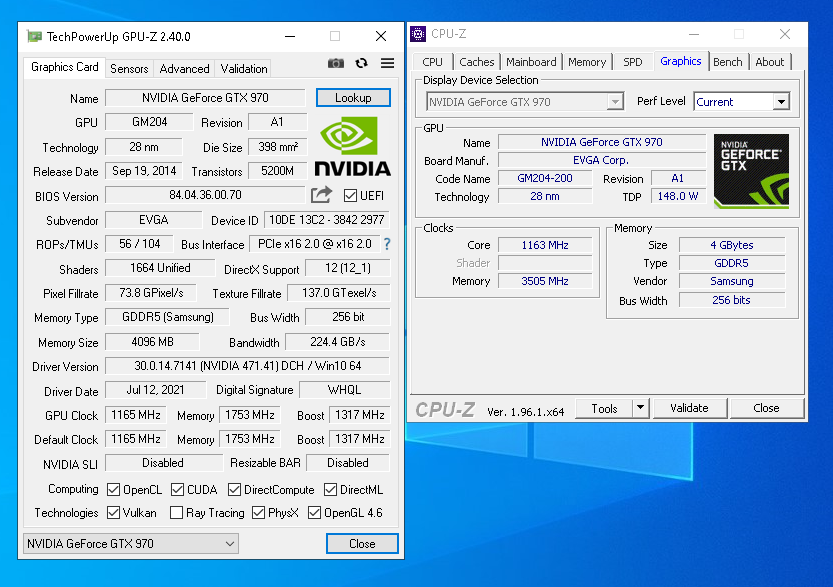Click the NVIDIA SLI Disabled field

point(164,463)
